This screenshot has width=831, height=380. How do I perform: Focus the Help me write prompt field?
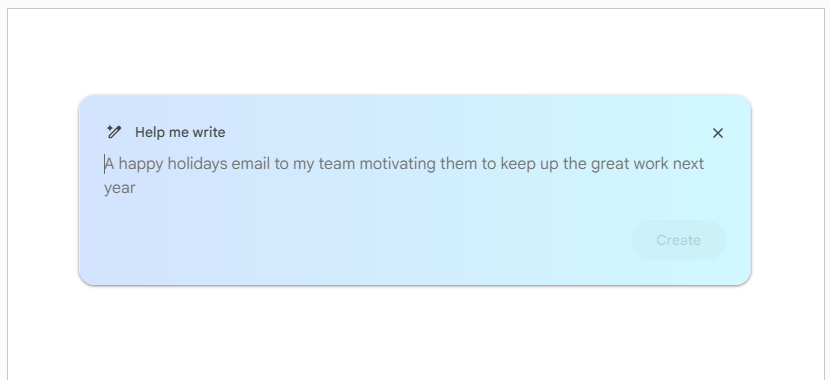[x=404, y=175]
